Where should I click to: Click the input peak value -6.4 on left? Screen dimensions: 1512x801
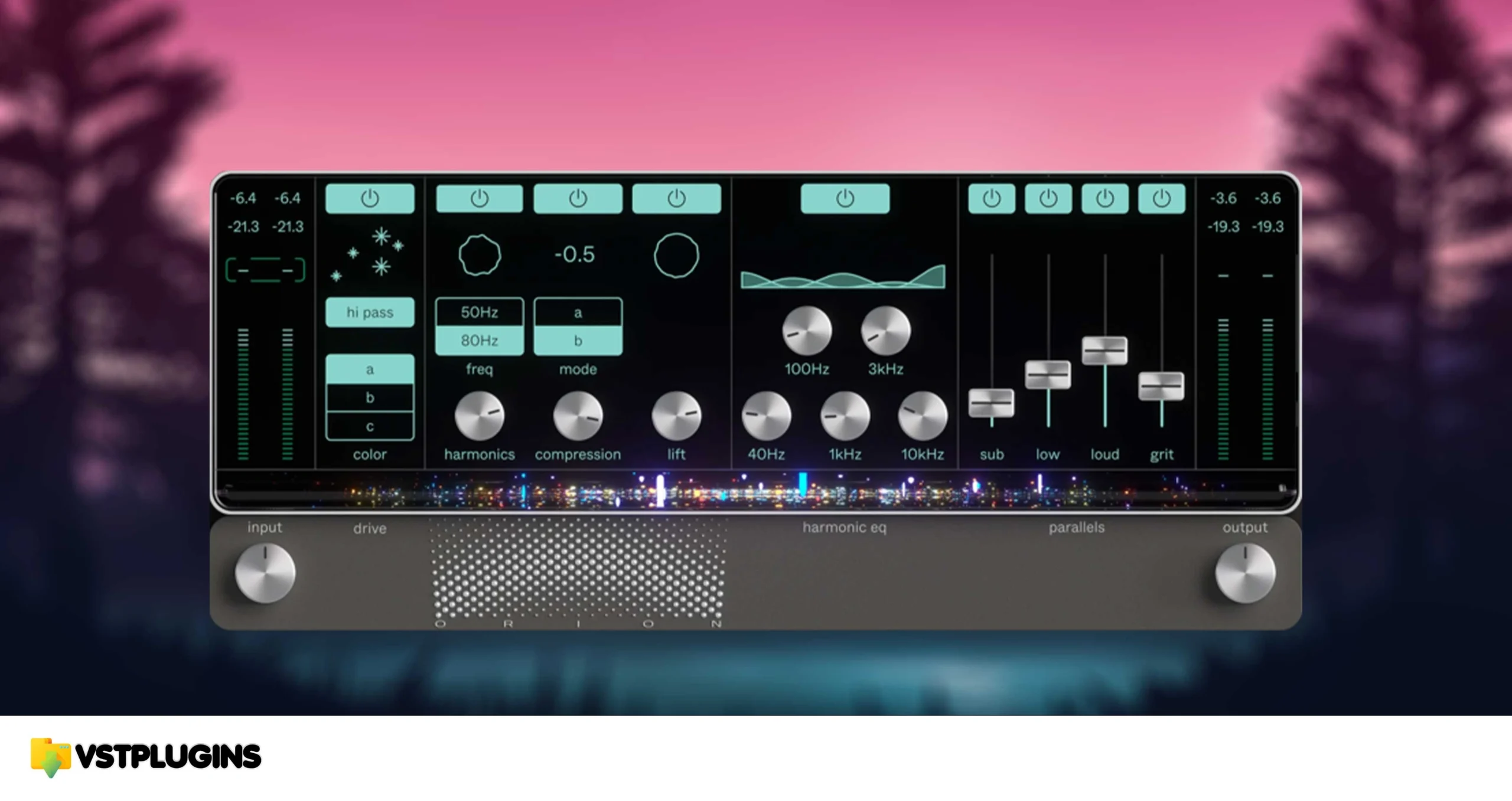[x=243, y=198]
